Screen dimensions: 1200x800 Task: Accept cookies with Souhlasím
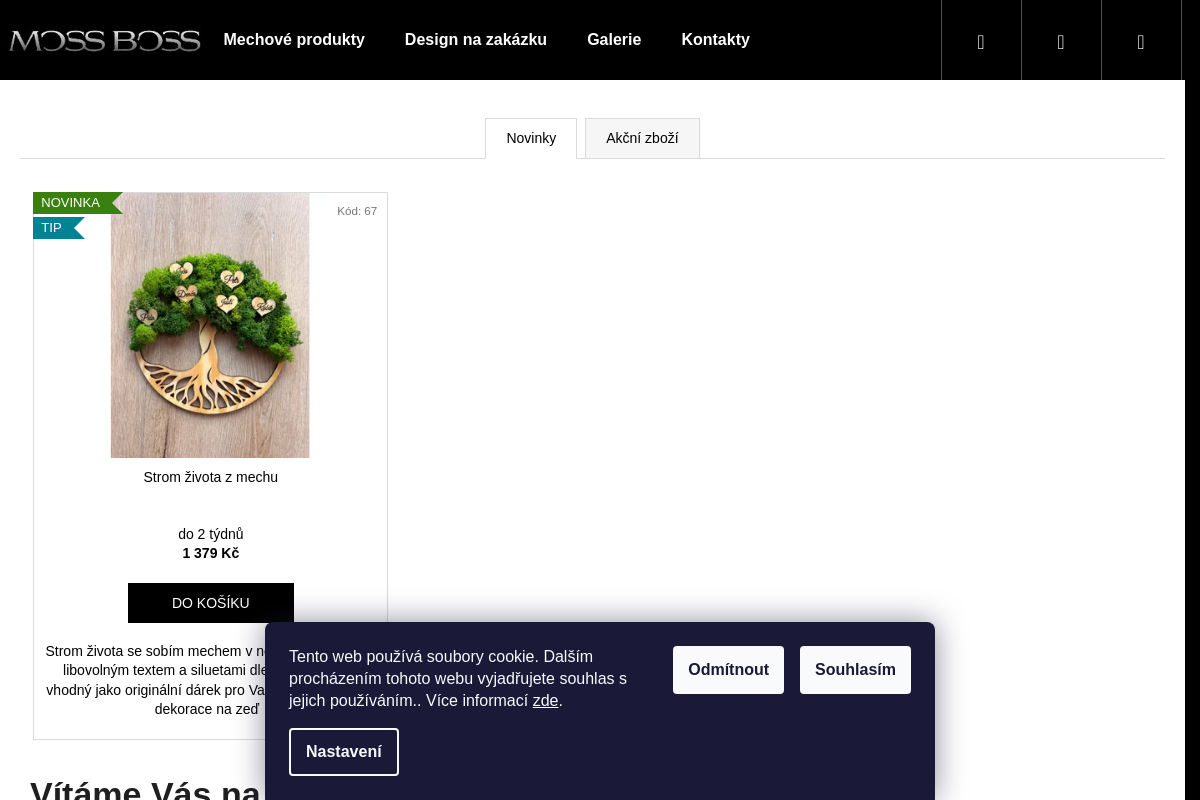click(x=855, y=670)
